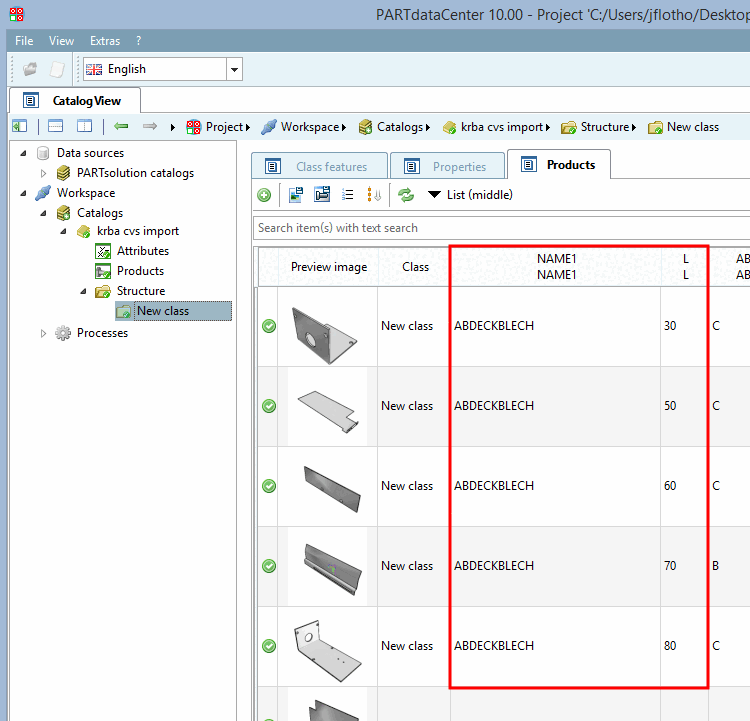Select Attributes in the catalog tree

point(143,251)
